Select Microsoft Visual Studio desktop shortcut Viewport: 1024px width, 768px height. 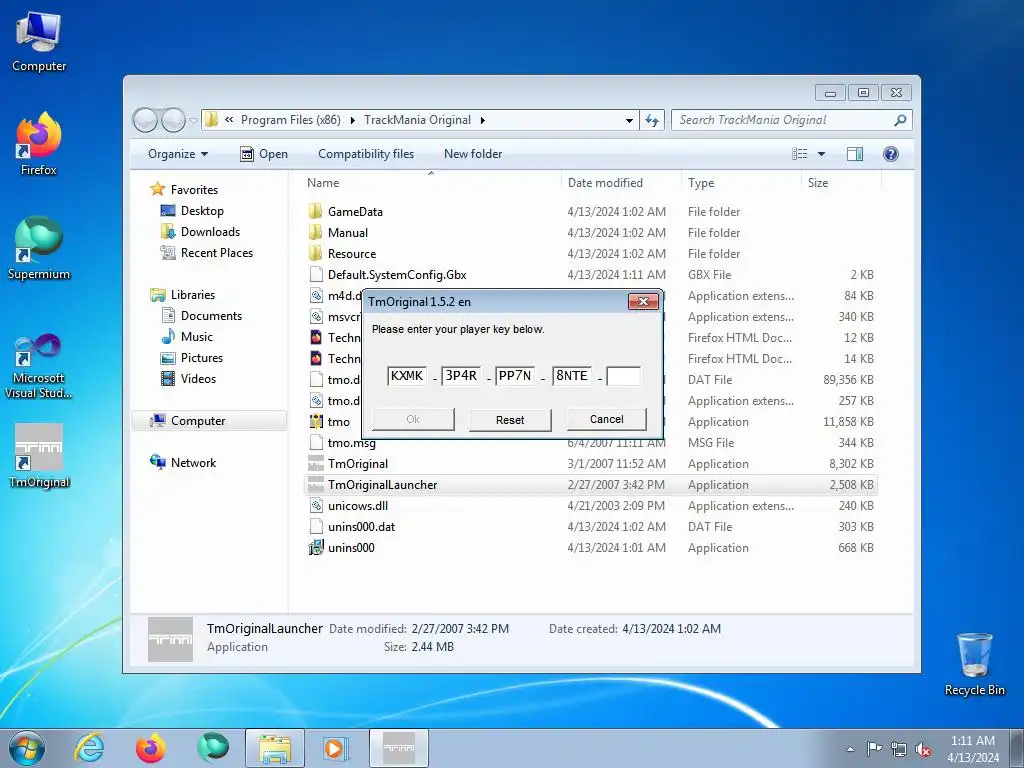[x=39, y=364]
